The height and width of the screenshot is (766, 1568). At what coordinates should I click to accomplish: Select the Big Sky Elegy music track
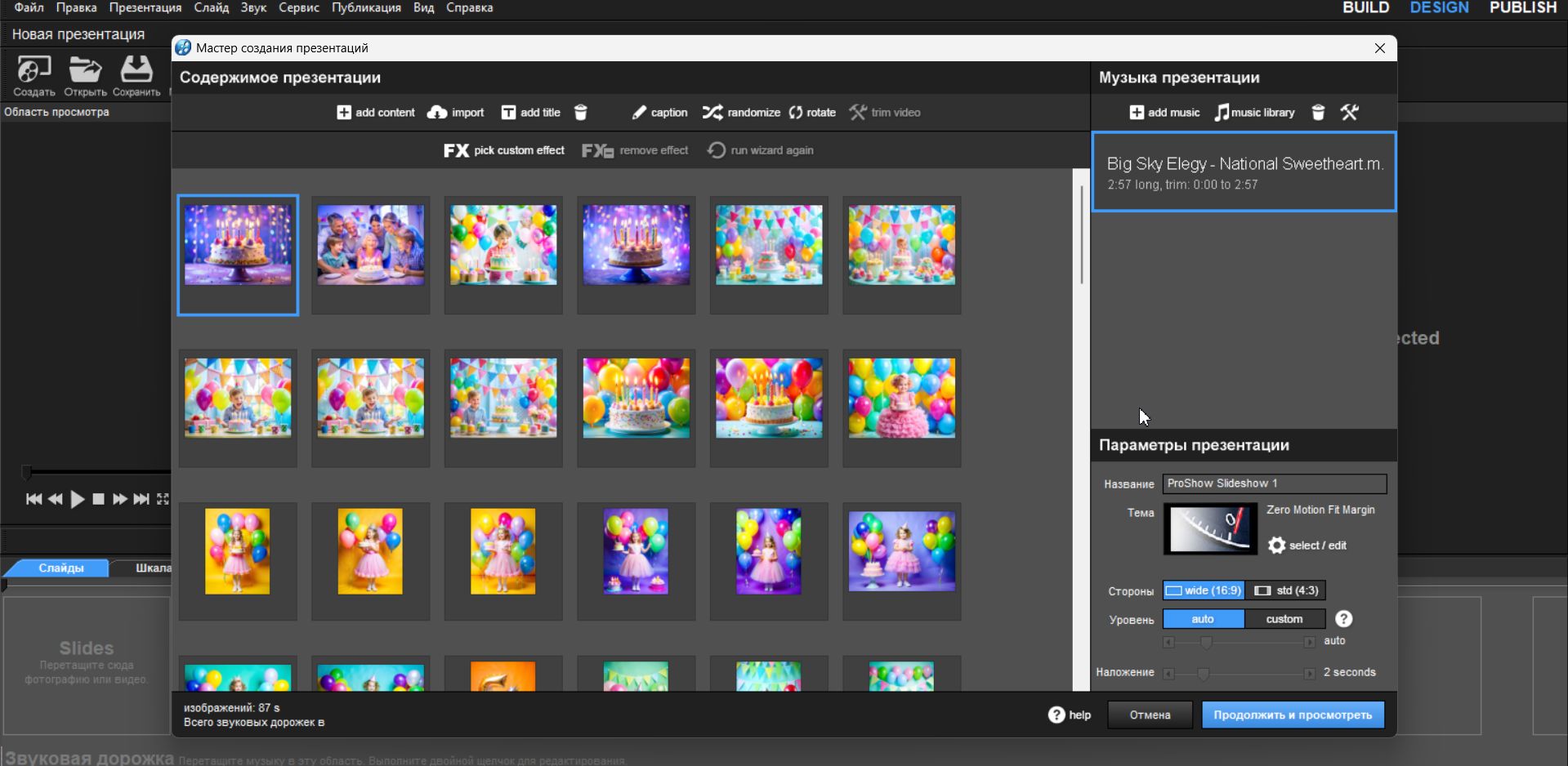click(1244, 172)
